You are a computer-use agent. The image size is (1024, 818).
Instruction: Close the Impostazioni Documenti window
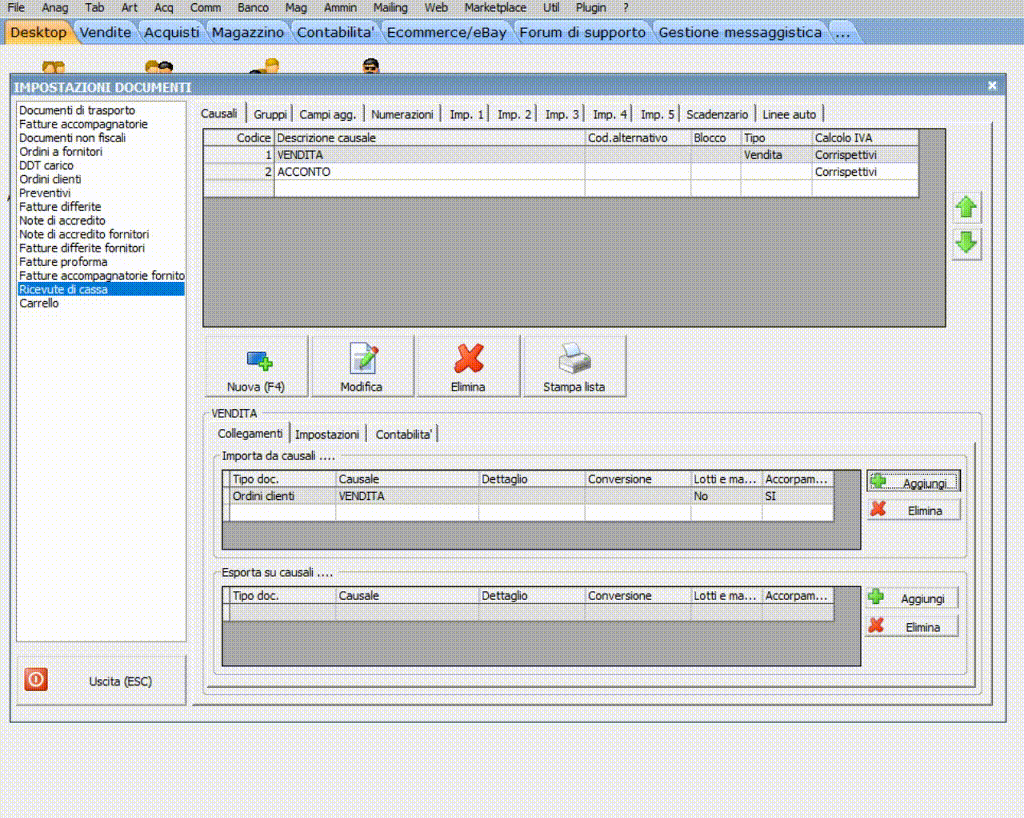pos(992,86)
